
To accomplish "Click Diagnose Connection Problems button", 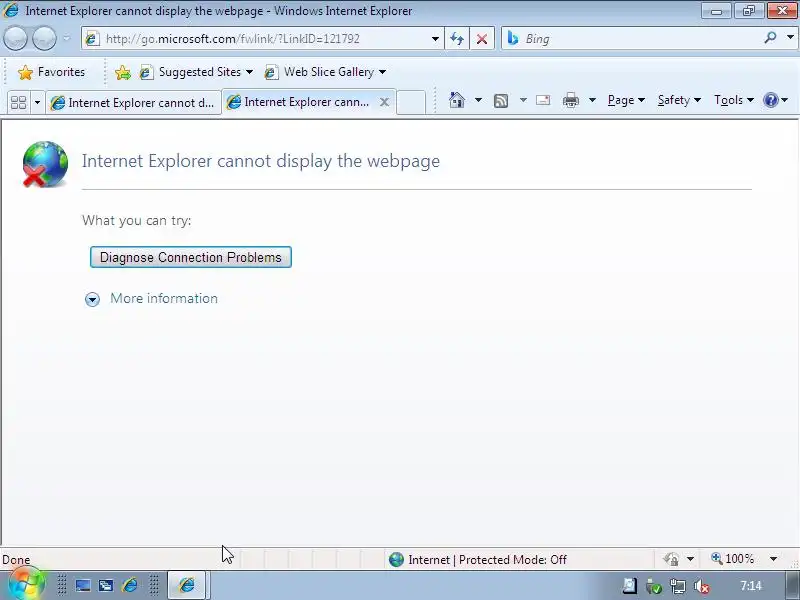I will [191, 257].
